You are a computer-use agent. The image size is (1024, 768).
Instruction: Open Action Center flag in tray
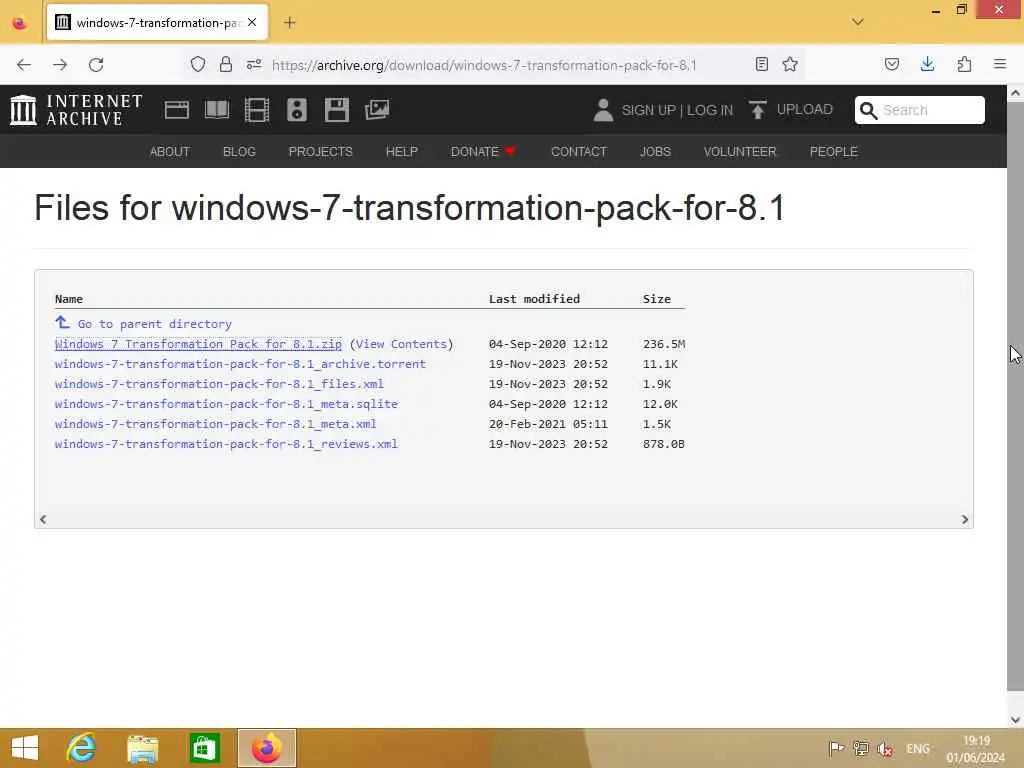836,748
